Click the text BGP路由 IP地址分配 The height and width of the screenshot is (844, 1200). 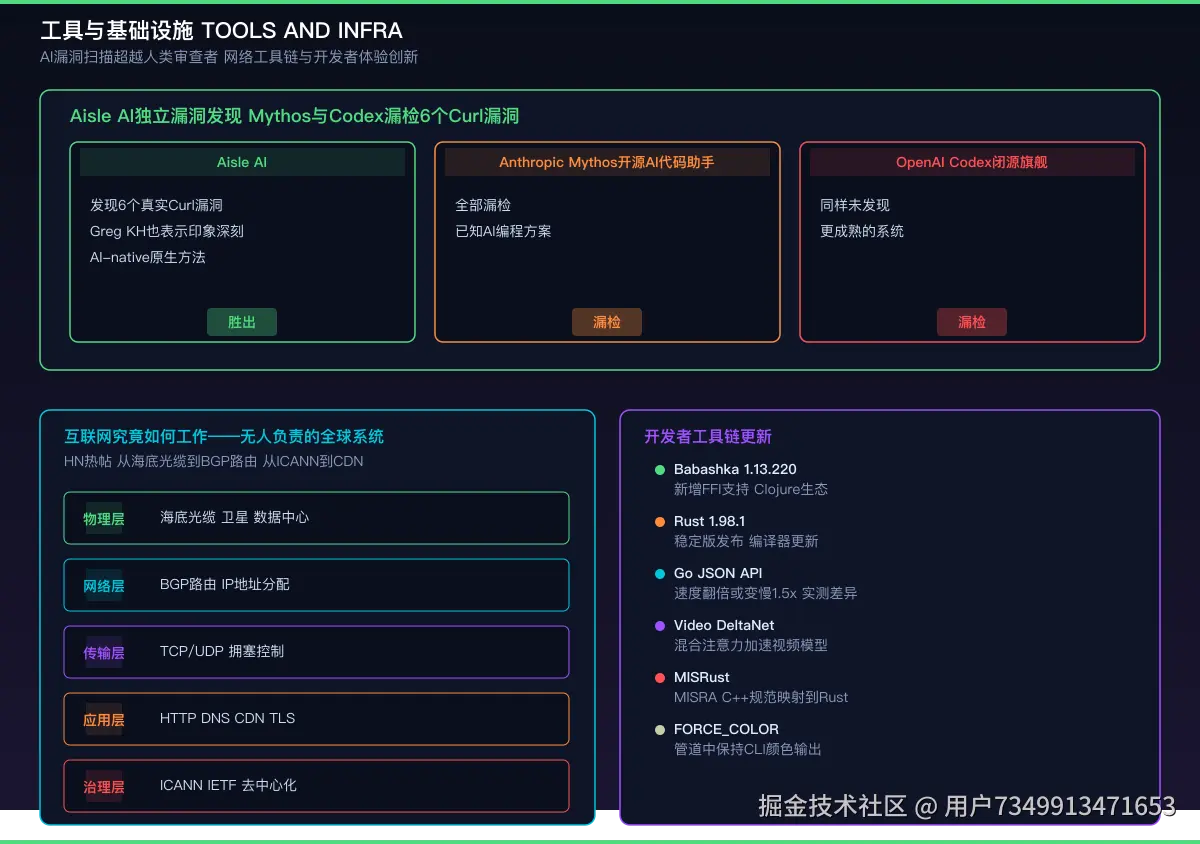tap(225, 584)
